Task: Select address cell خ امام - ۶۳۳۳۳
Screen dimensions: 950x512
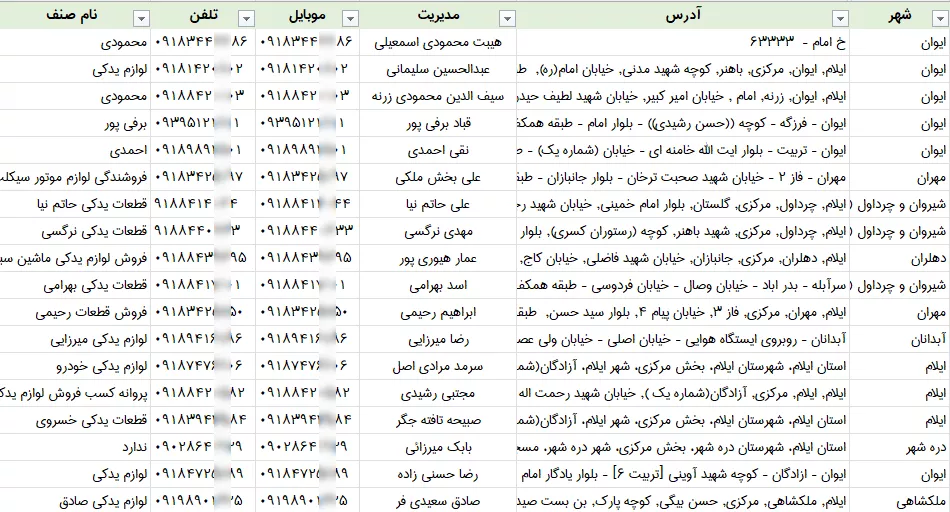Action: click(x=683, y=42)
